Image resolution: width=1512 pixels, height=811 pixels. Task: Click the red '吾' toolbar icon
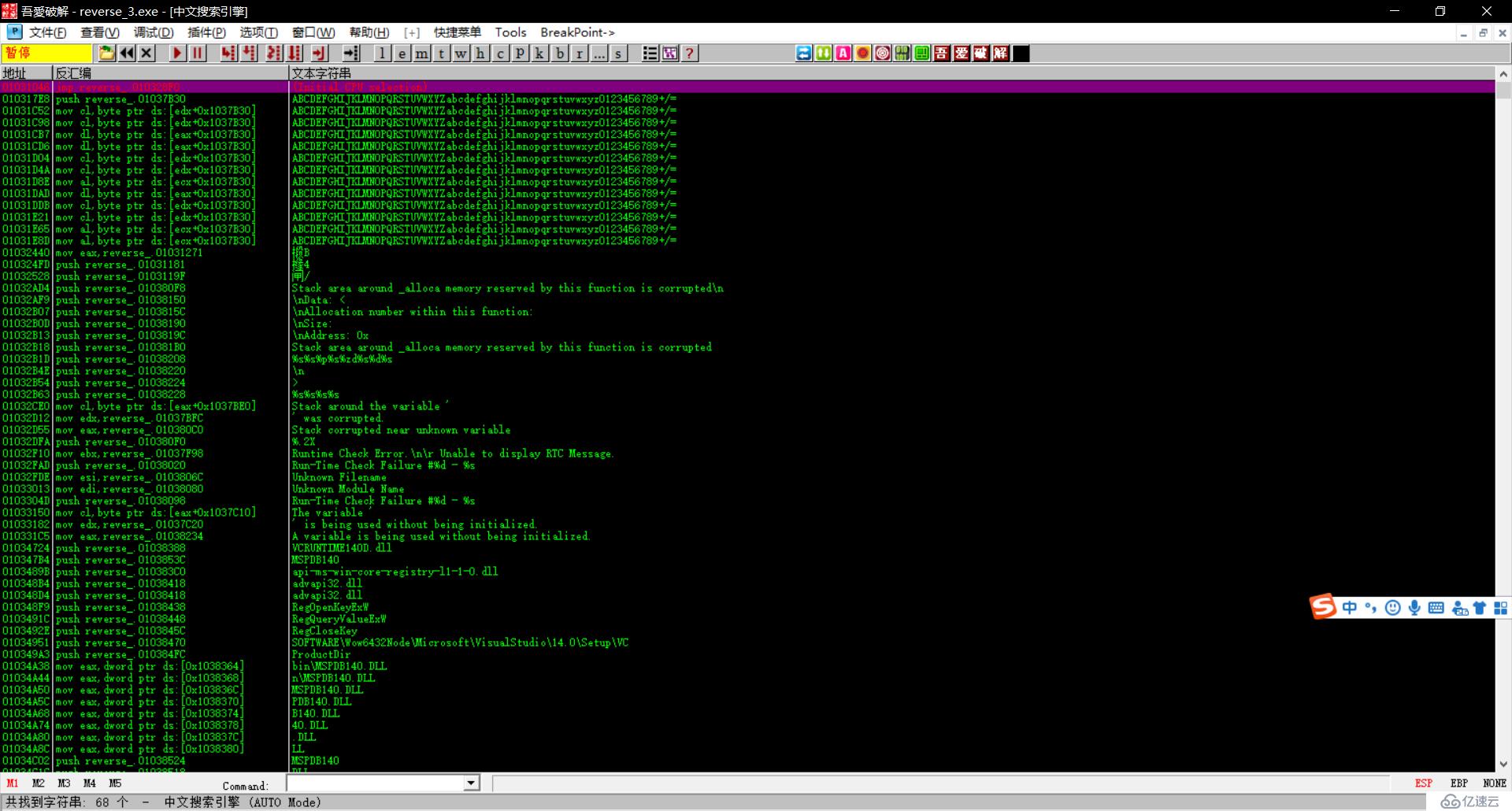click(x=942, y=53)
